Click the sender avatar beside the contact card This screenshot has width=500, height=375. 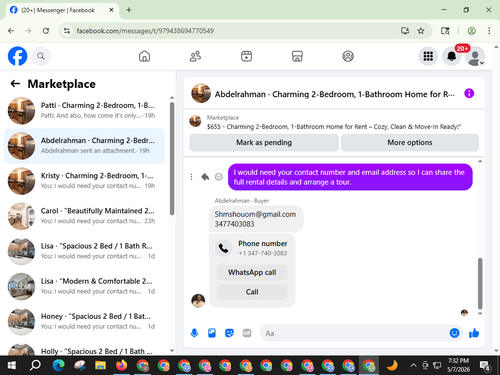pyautogui.click(x=198, y=301)
